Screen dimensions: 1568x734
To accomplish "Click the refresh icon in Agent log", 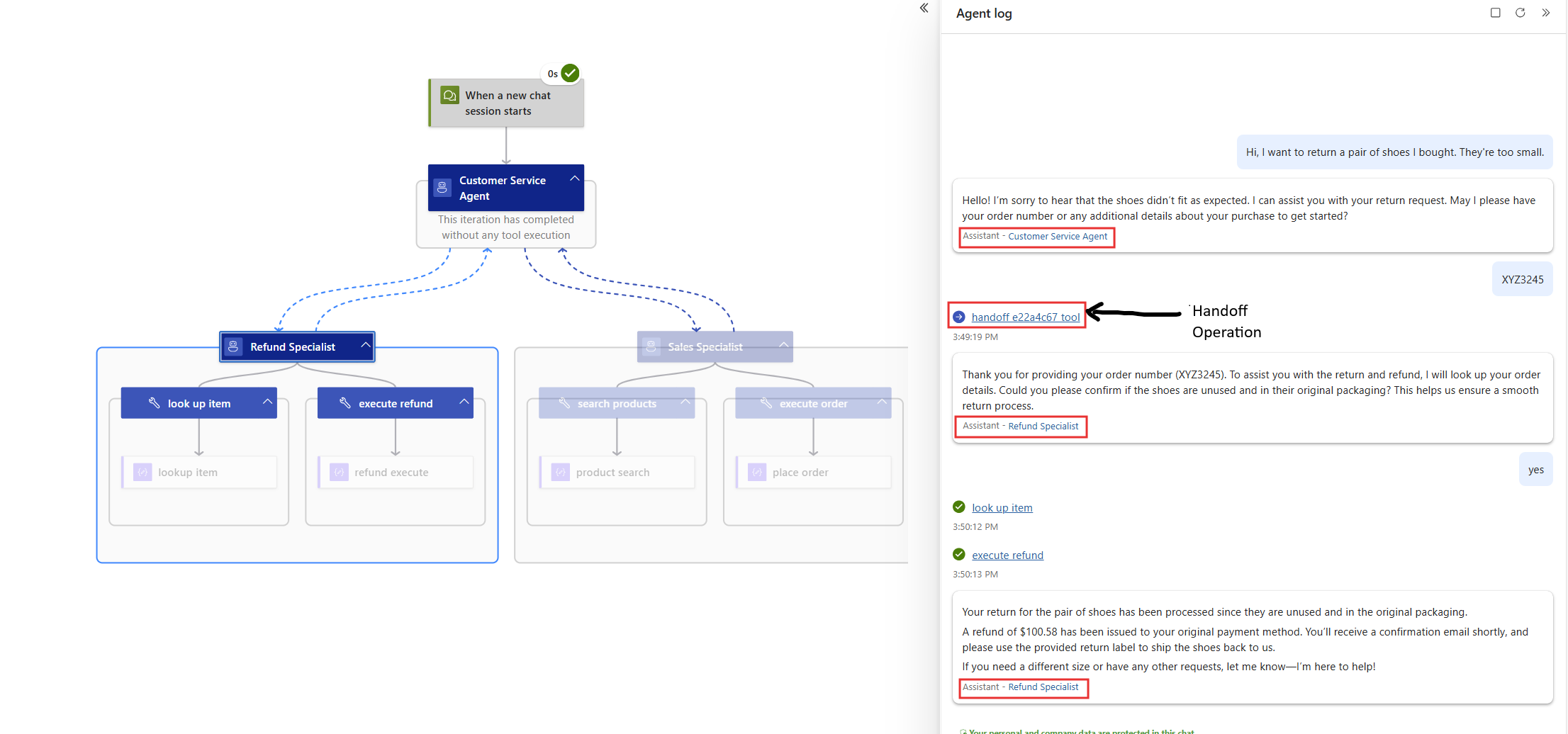I will [x=1520, y=13].
